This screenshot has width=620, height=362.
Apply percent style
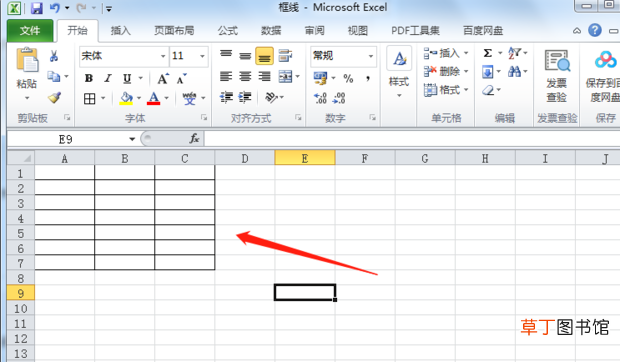tap(348, 78)
